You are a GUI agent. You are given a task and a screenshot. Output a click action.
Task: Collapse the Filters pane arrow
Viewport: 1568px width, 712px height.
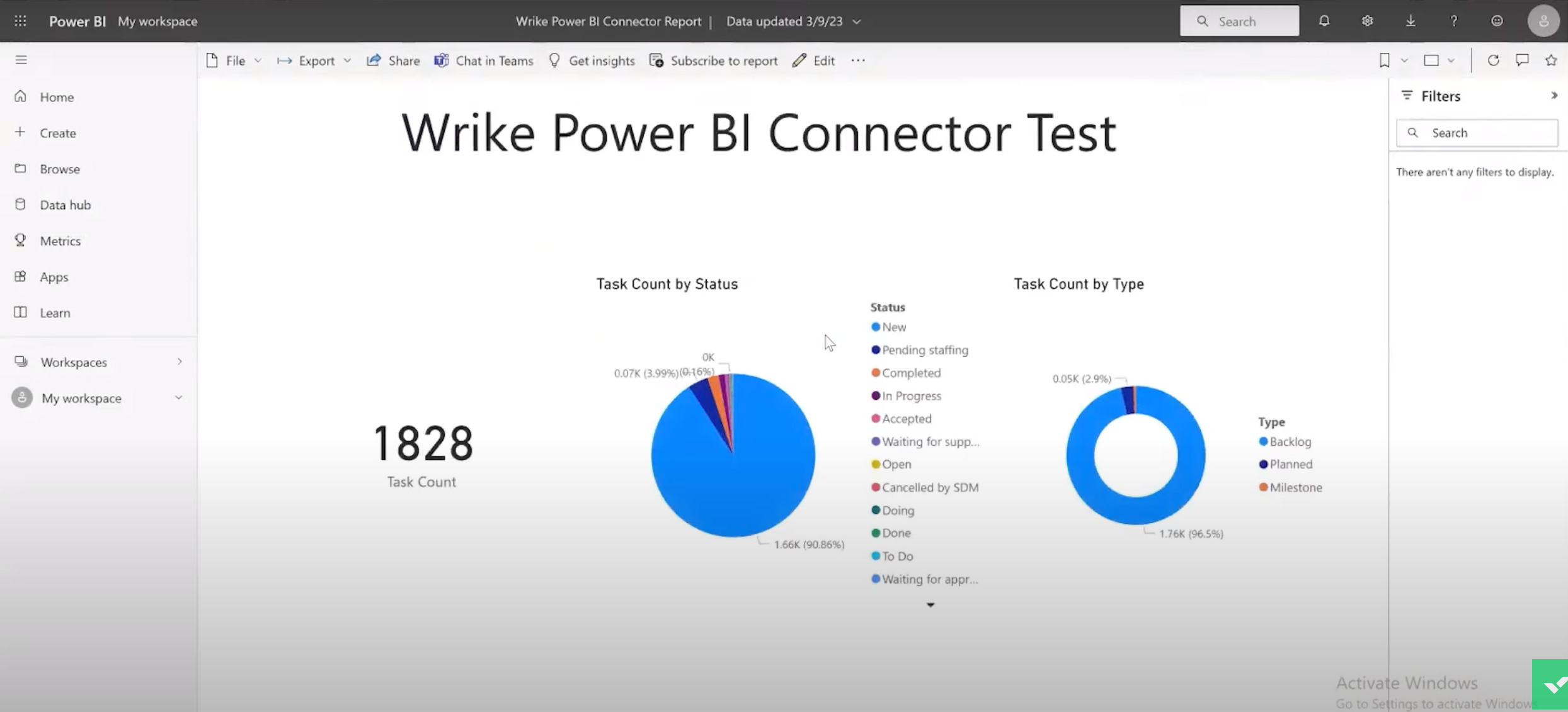[1554, 96]
